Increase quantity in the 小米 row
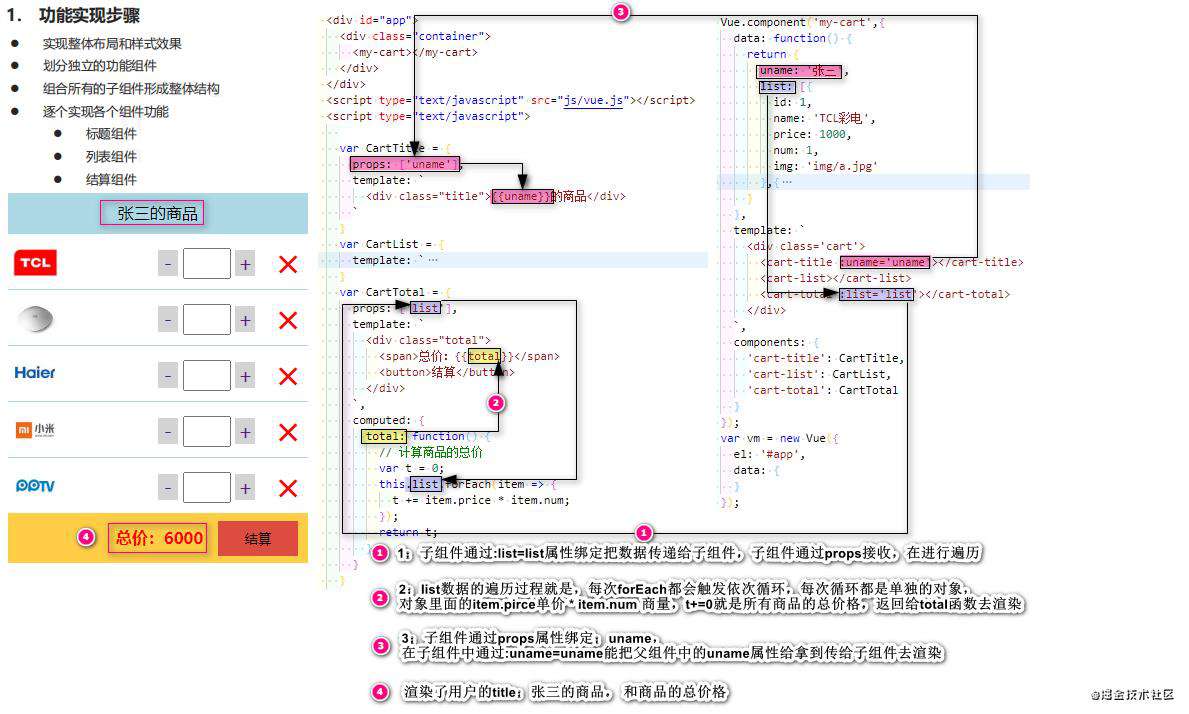The image size is (1189, 714). point(245,433)
